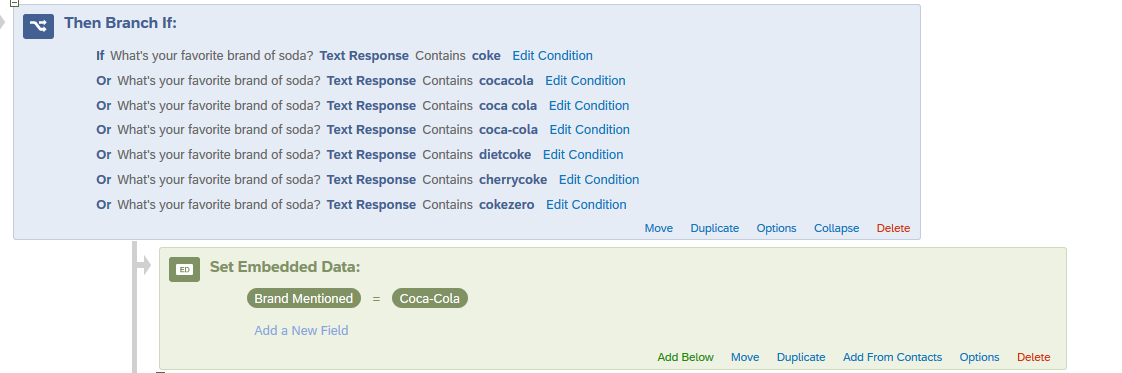Collapse the Then Branch If block

click(x=836, y=228)
